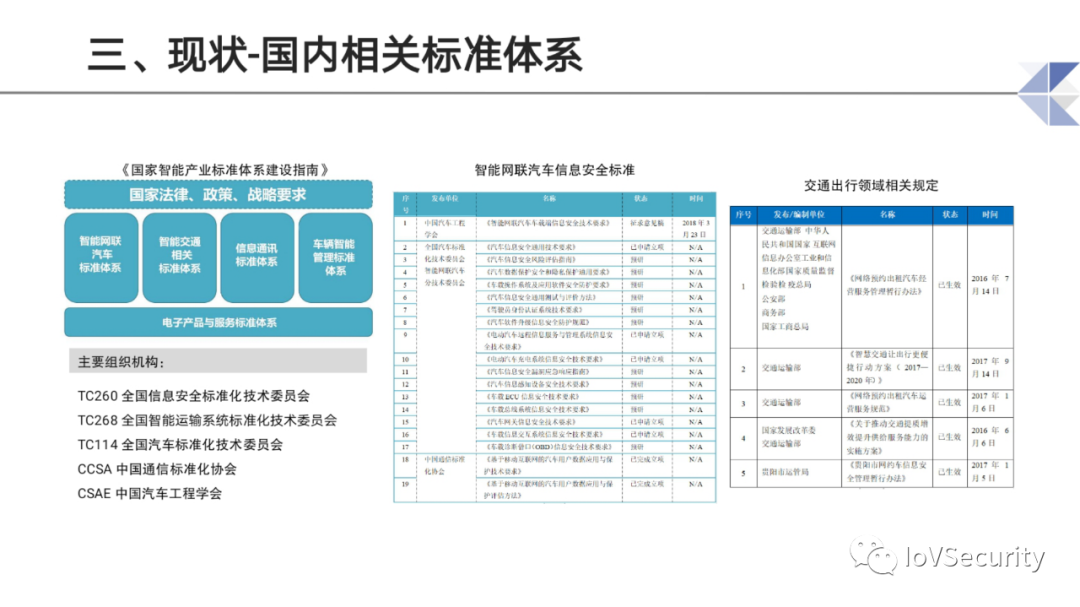This screenshot has height=607, width=1080.
Task: Click TC260 全国信息安全标准化技术委员会 line
Action: tap(194, 396)
